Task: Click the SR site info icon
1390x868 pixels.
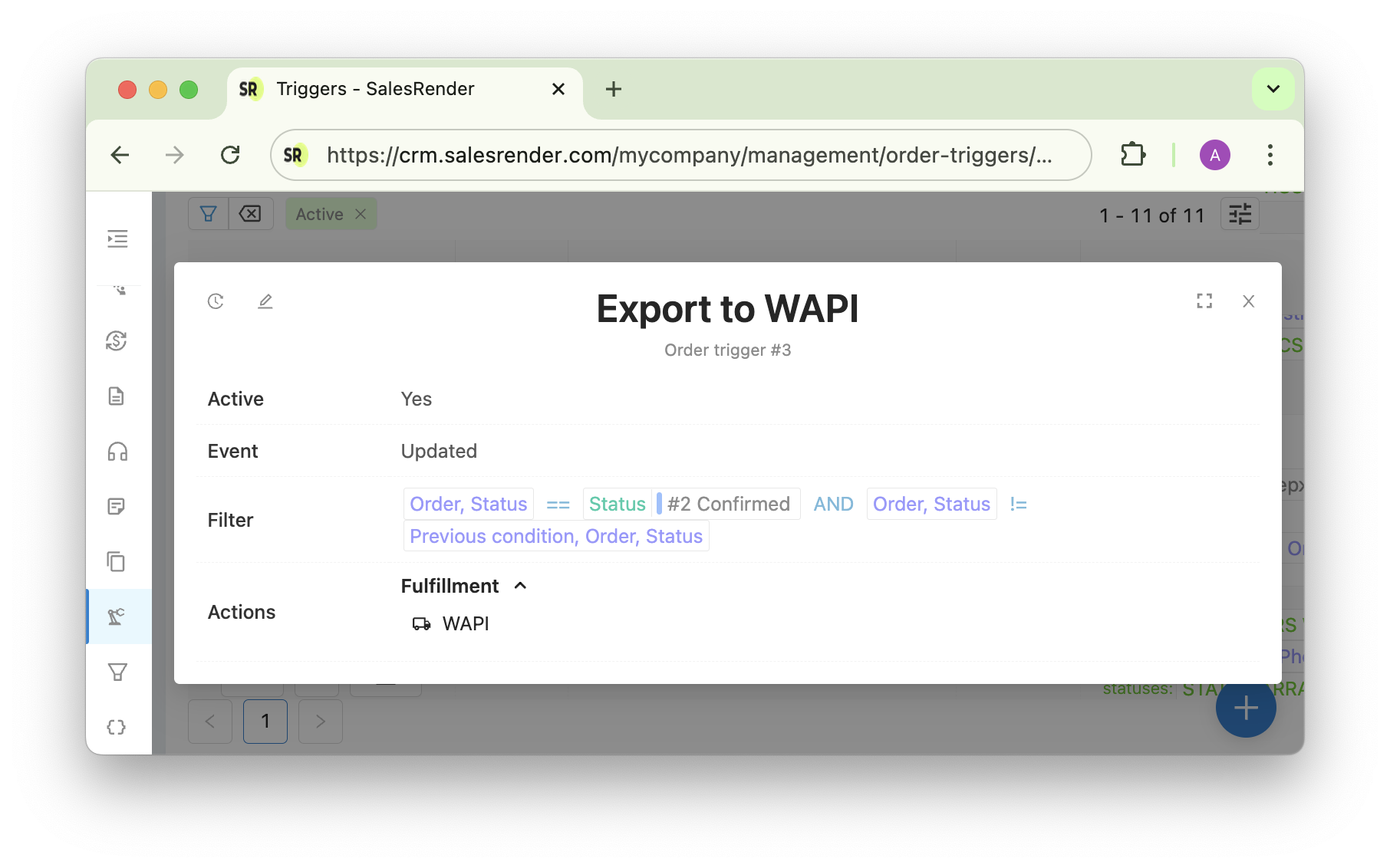Action: pos(295,155)
